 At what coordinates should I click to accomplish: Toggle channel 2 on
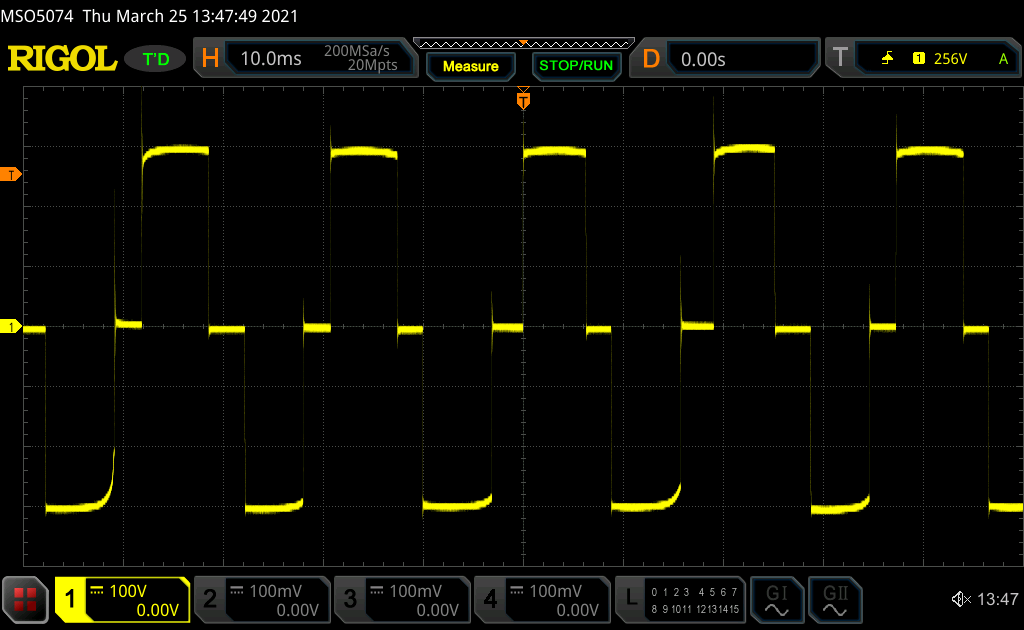[x=210, y=599]
